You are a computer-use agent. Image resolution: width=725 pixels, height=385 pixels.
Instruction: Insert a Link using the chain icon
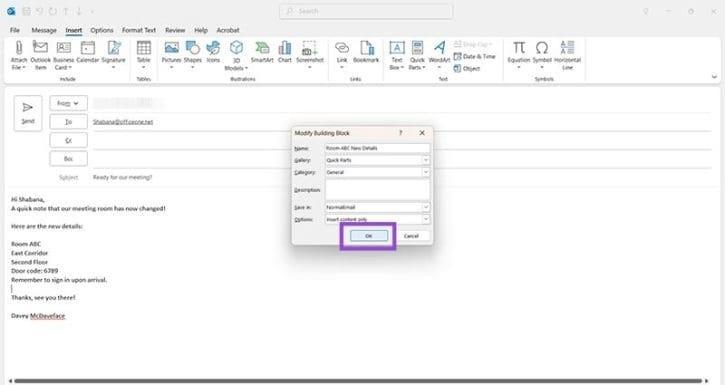pos(342,48)
